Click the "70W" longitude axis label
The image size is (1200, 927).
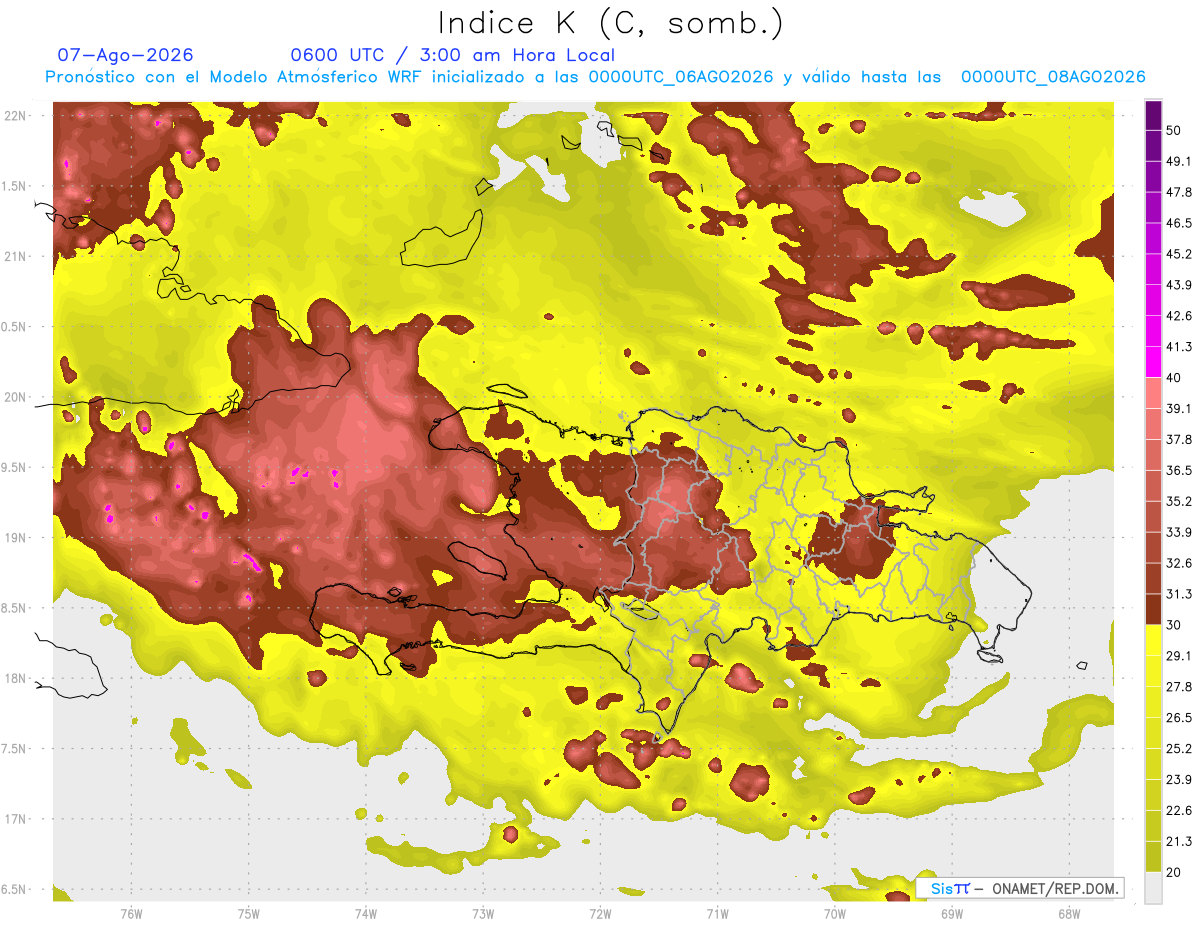(x=835, y=915)
